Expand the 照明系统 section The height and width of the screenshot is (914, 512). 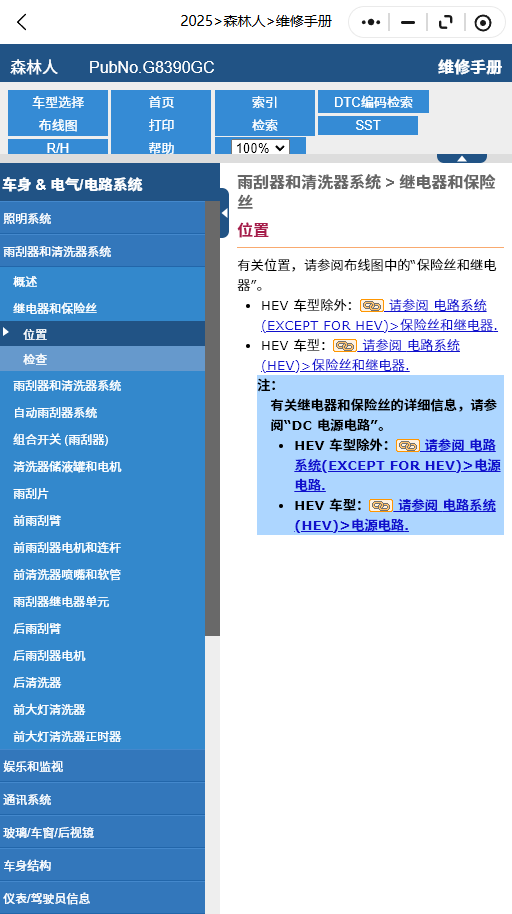point(102,219)
